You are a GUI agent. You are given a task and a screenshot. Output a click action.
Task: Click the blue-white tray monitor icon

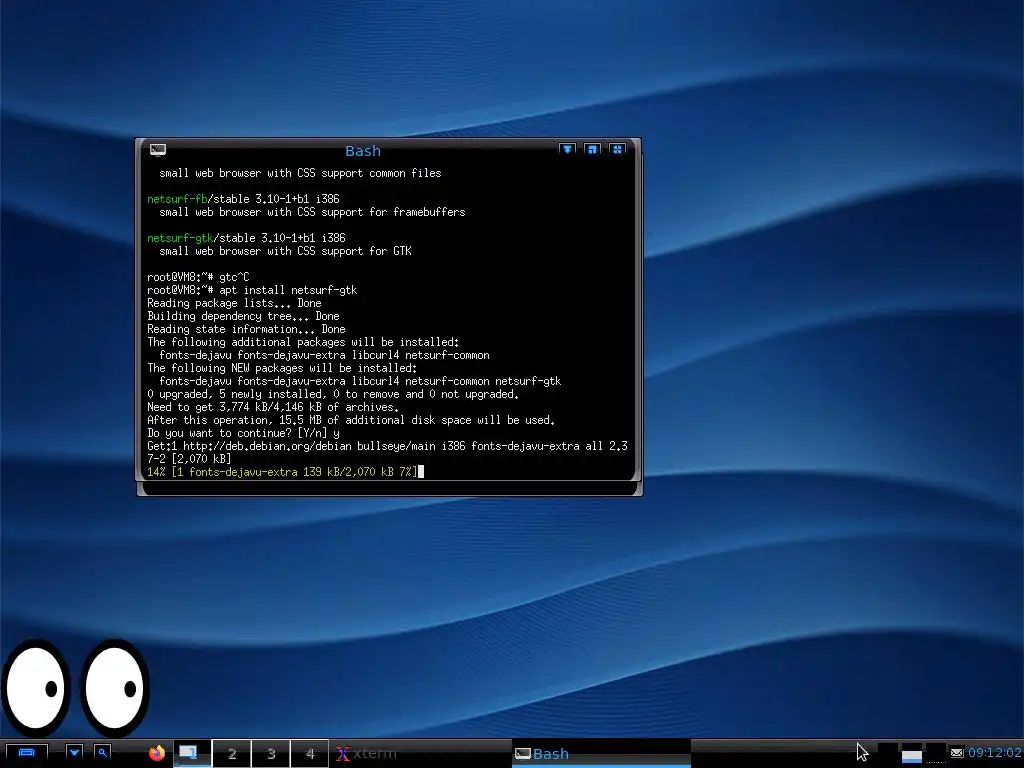coord(912,754)
